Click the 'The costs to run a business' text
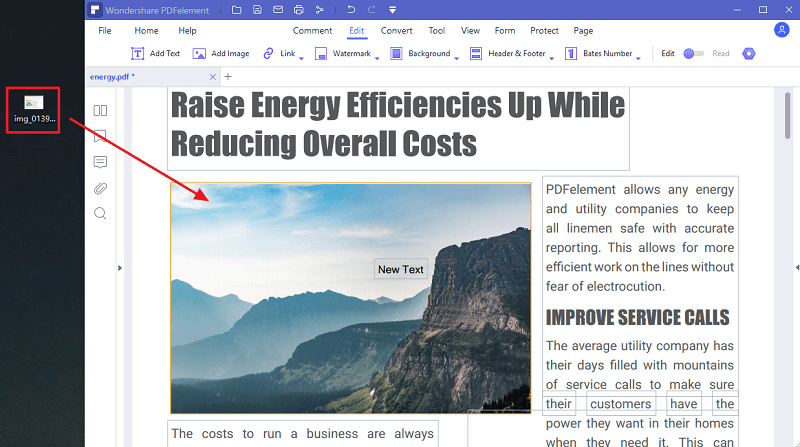 click(x=303, y=434)
